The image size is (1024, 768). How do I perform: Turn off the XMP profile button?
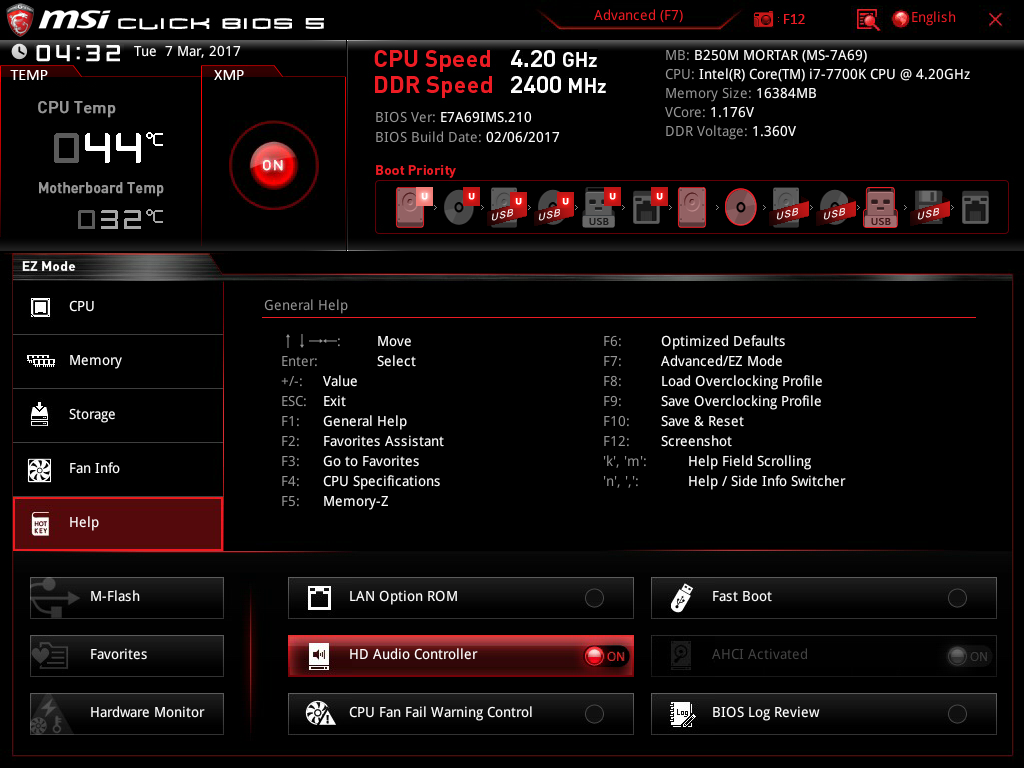(273, 165)
